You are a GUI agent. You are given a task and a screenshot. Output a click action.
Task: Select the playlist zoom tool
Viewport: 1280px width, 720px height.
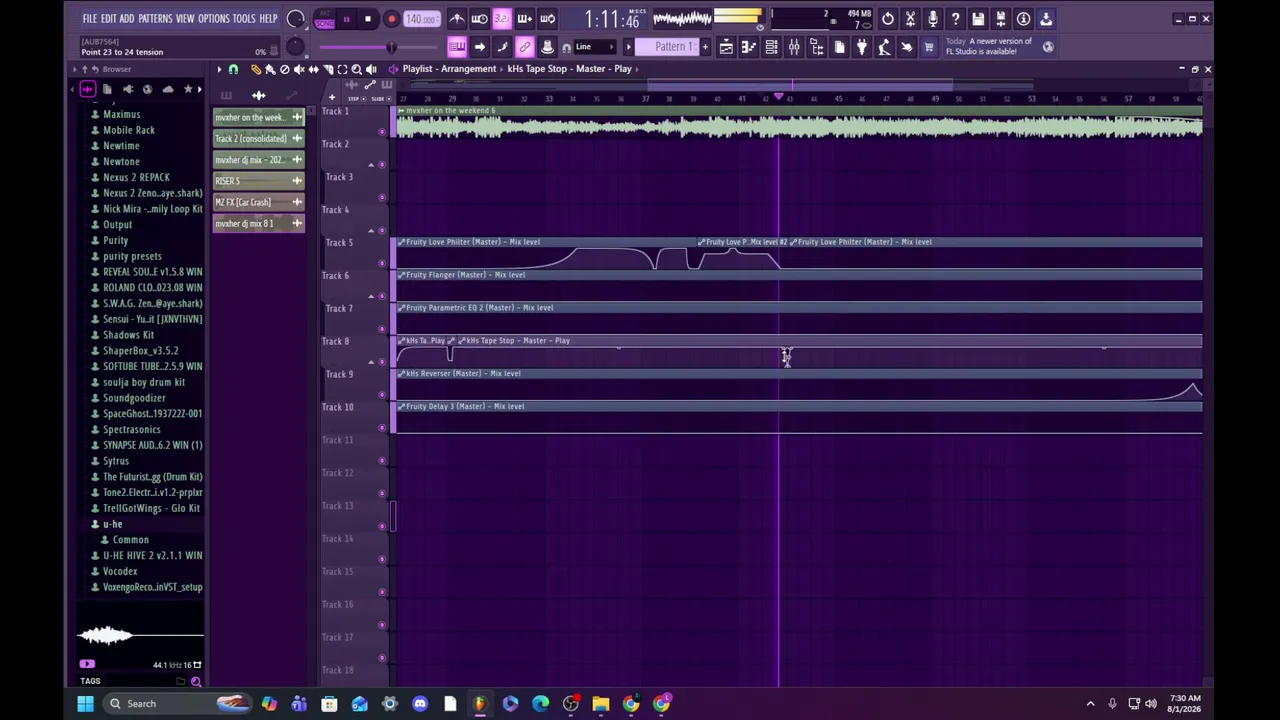pos(356,69)
